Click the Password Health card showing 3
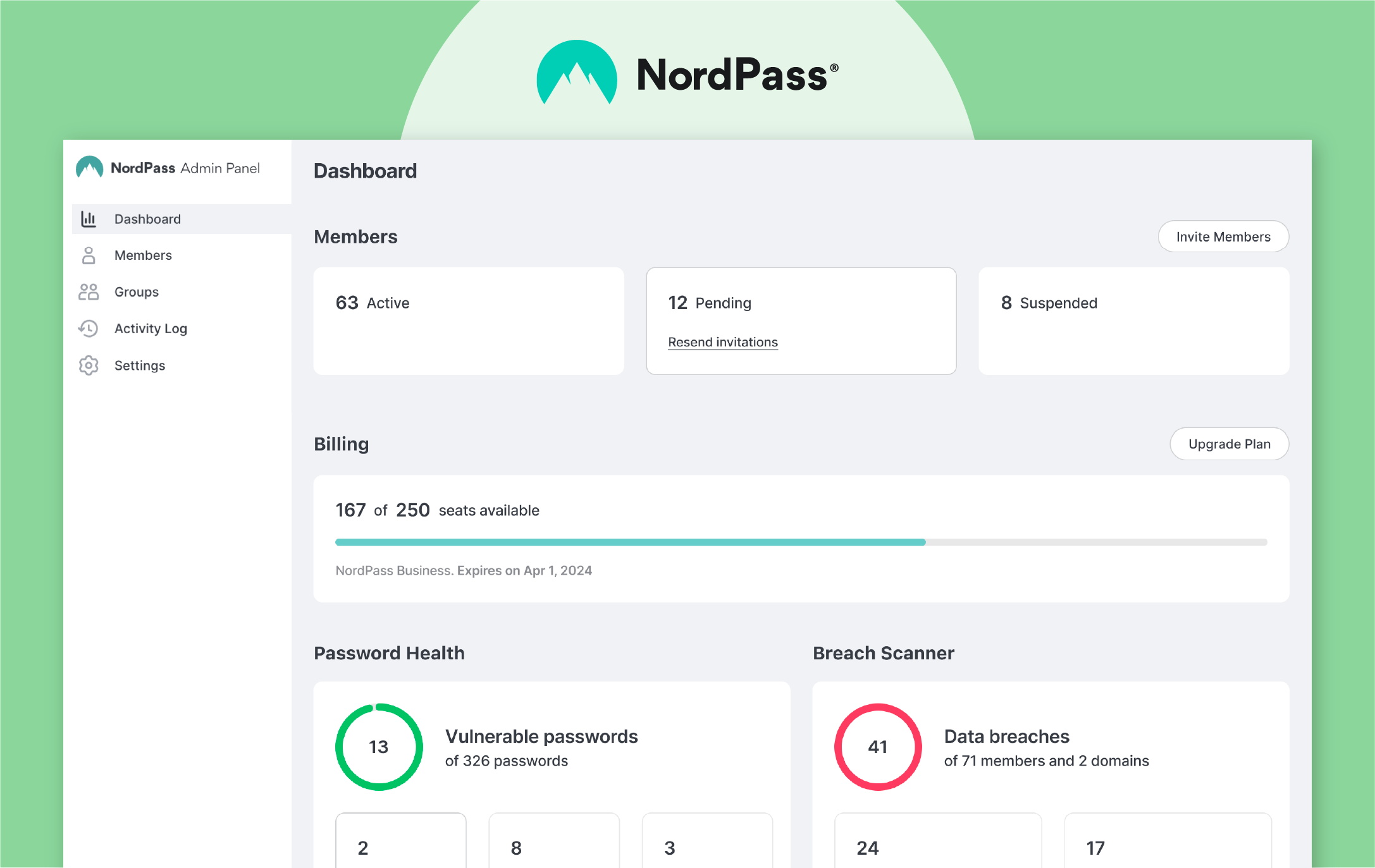1375x868 pixels. [x=707, y=840]
